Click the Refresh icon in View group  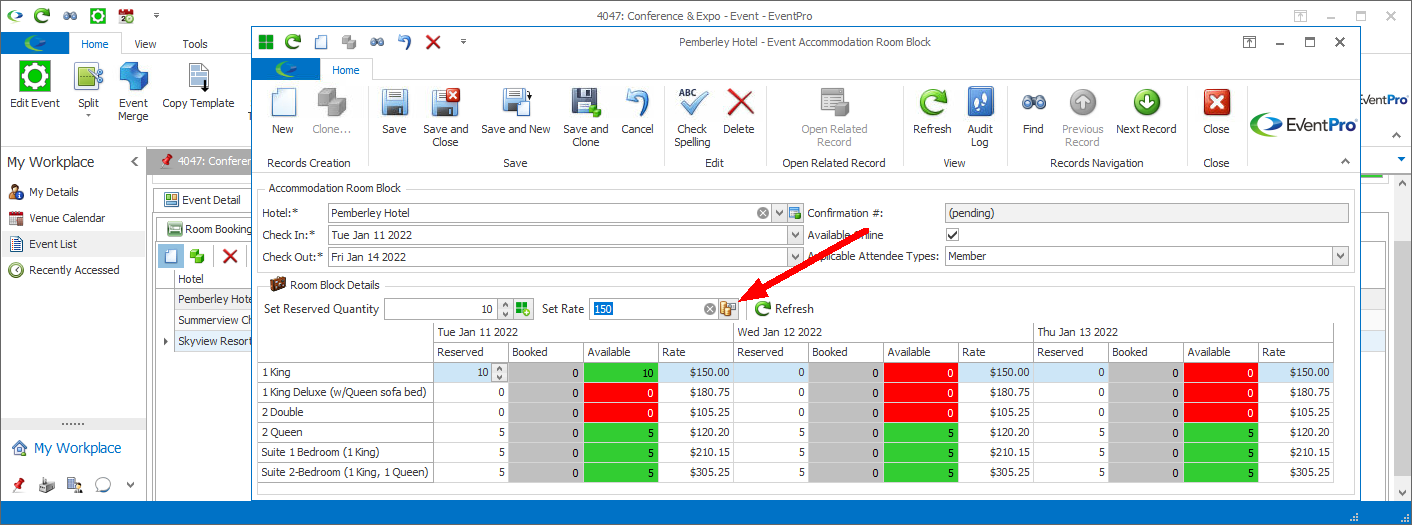pyautogui.click(x=932, y=104)
